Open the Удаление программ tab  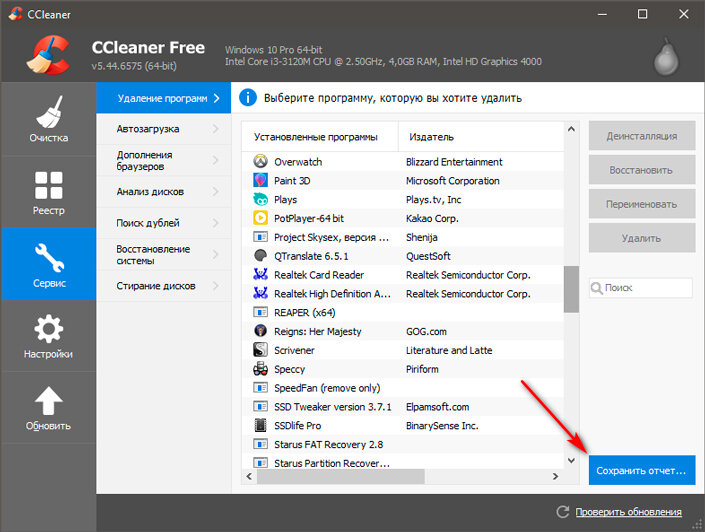pyautogui.click(x=164, y=98)
